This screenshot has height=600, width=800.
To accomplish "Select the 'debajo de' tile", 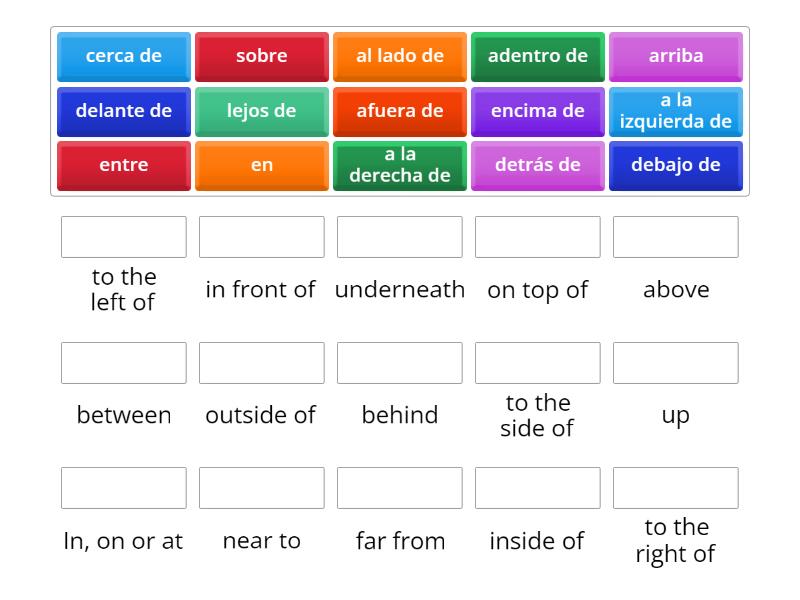I will pos(676,165).
